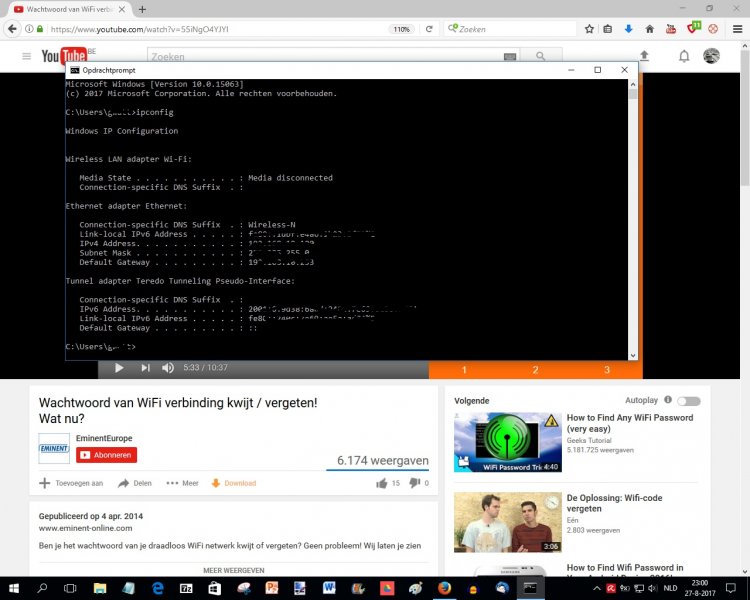Open a new Firefox tab
Screen dimensions: 750x600
tap(142, 9)
